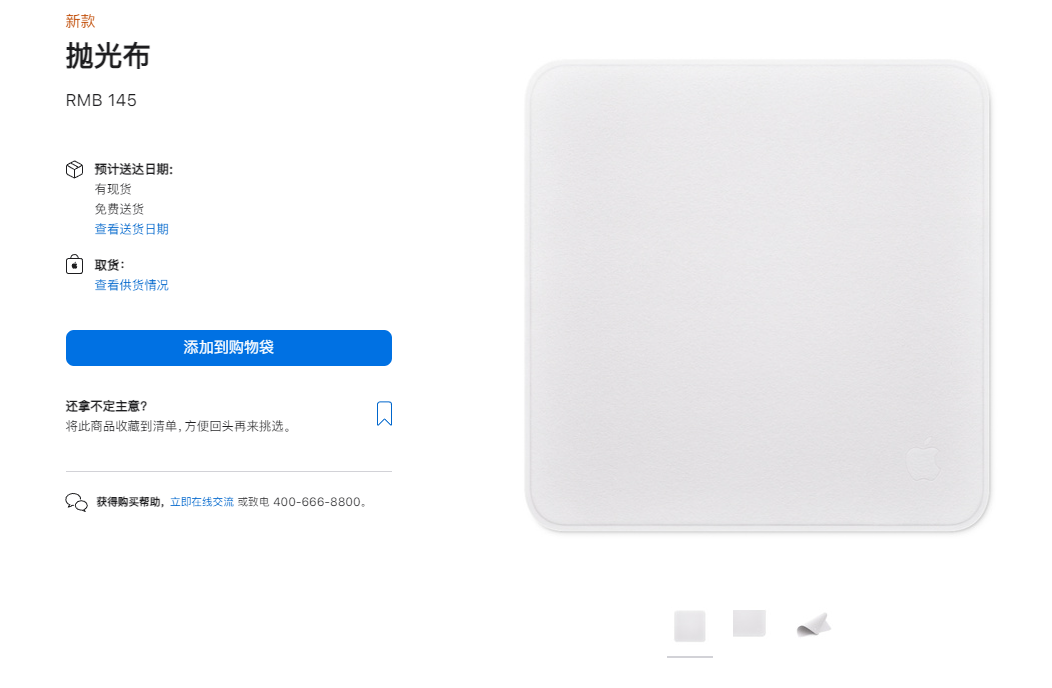Click the price RMB 145
Image resolution: width=1052 pixels, height=688 pixels.
click(x=101, y=101)
